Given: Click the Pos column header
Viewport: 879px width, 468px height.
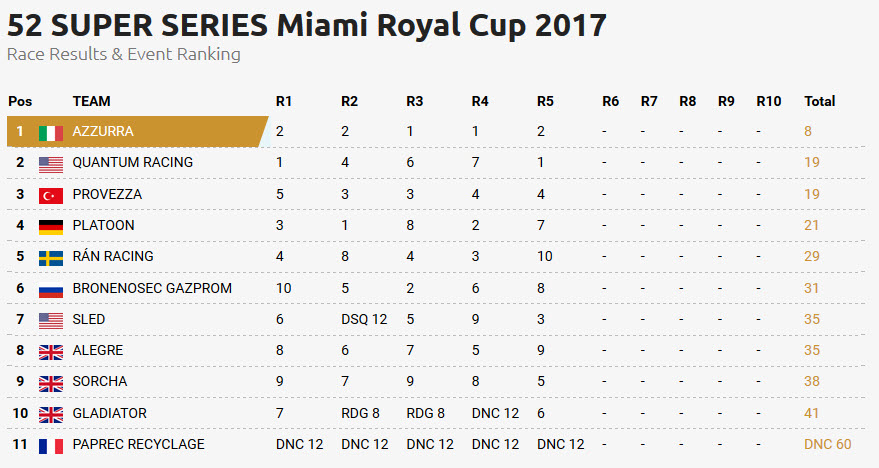Looking at the screenshot, I should (x=20, y=101).
